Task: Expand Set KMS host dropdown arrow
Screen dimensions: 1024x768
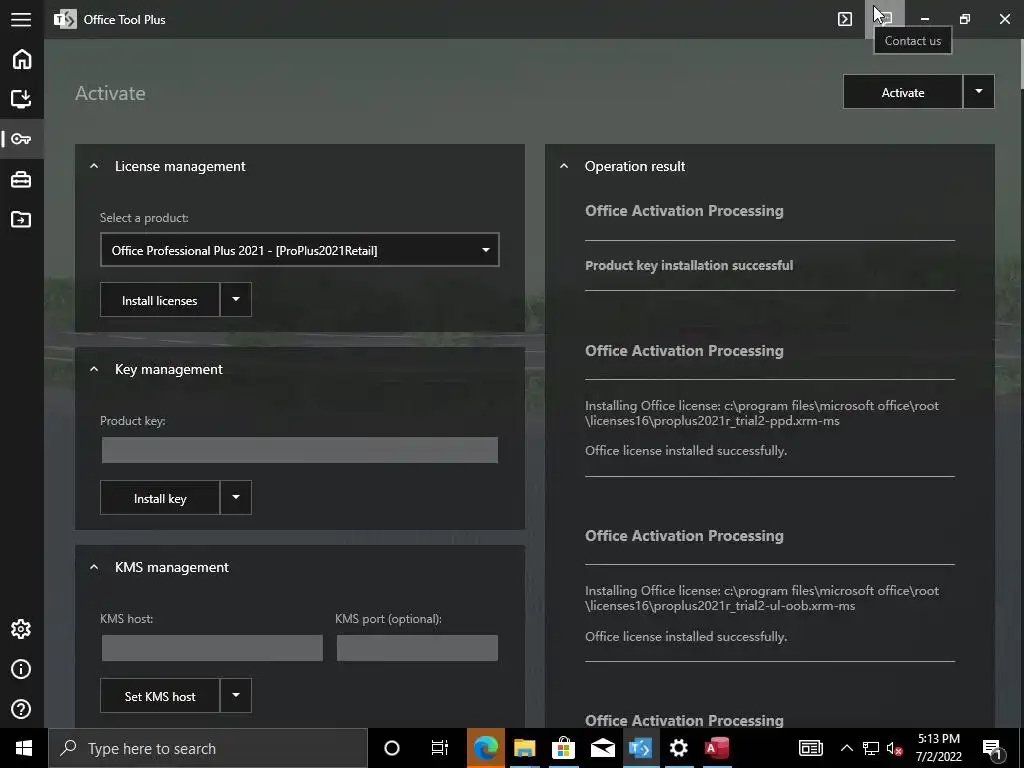Action: (236, 696)
